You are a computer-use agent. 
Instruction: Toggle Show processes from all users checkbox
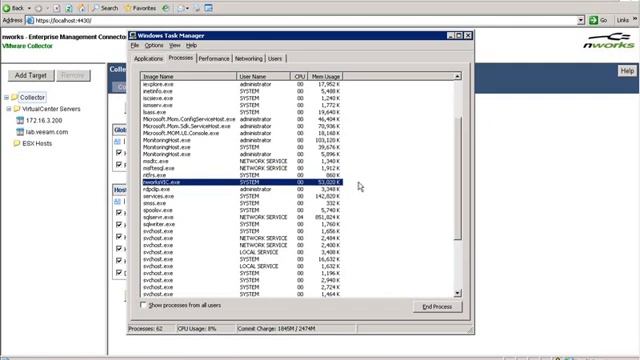pos(143,305)
